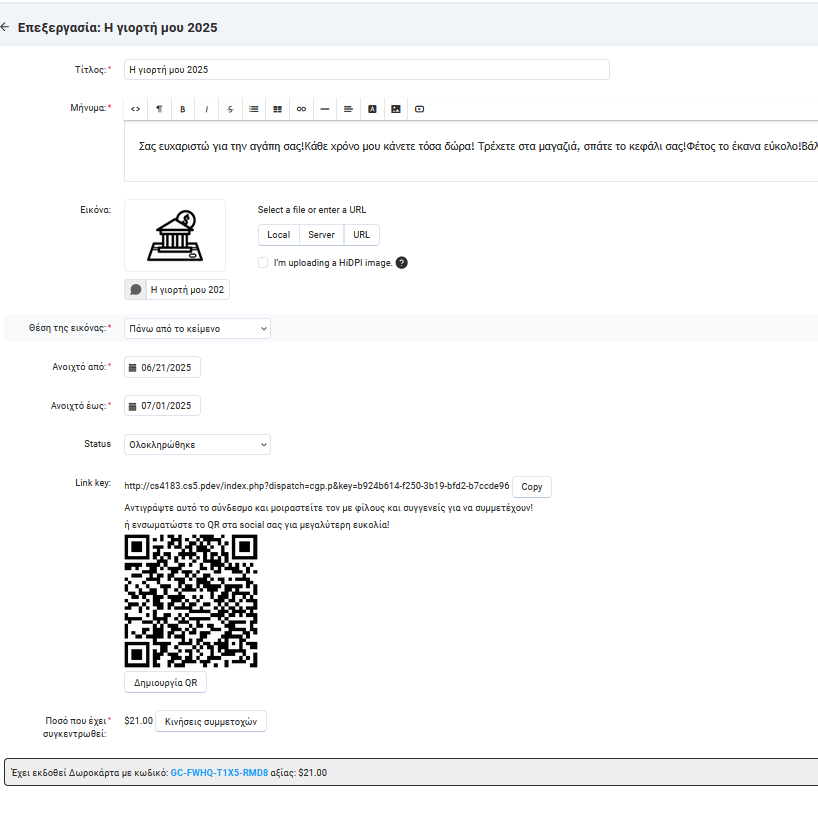The width and height of the screenshot is (818, 816).
Task: Insert a link via editor toolbar
Action: [x=301, y=109]
